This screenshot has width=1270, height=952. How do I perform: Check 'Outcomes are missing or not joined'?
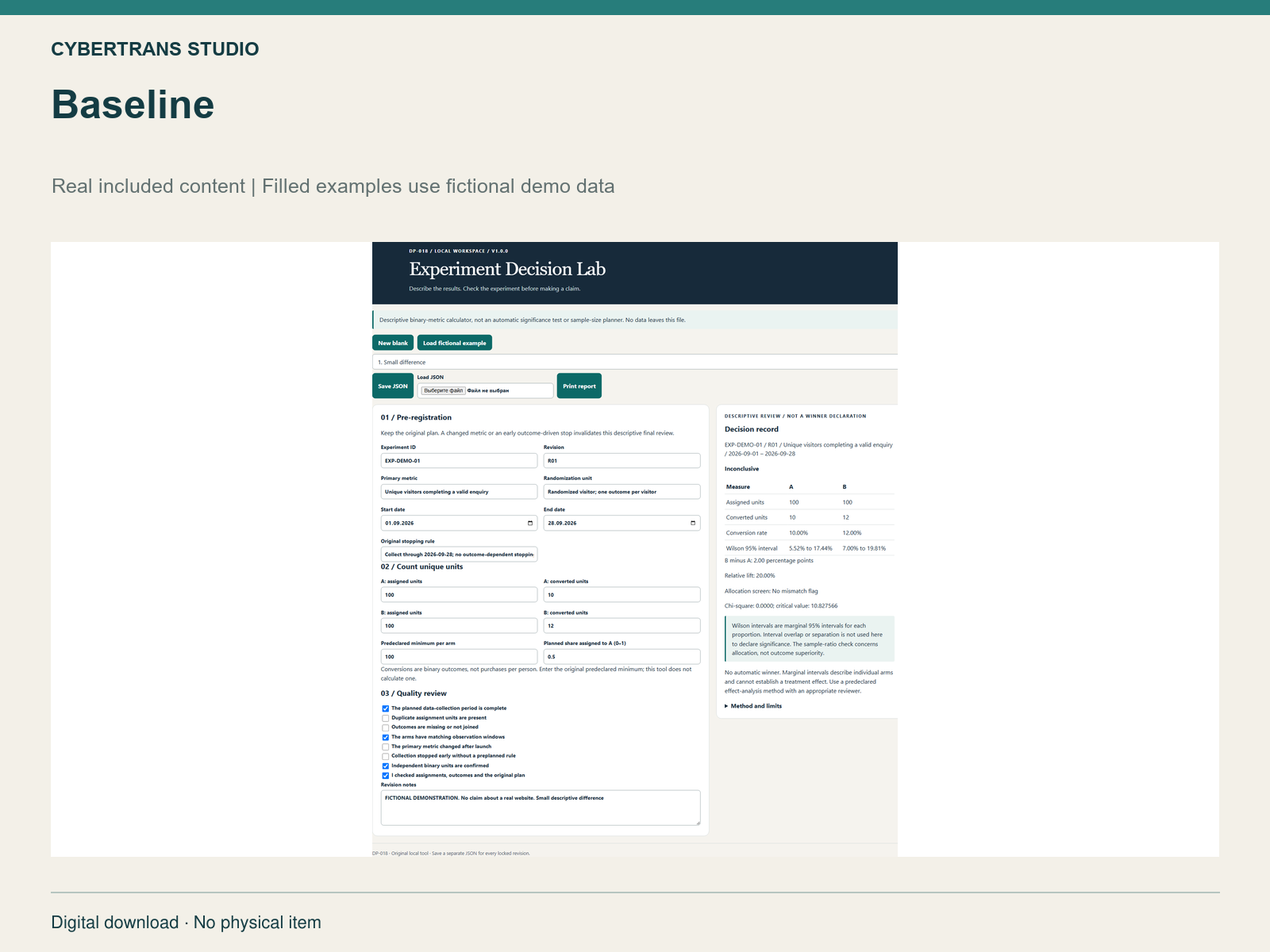(x=386, y=727)
